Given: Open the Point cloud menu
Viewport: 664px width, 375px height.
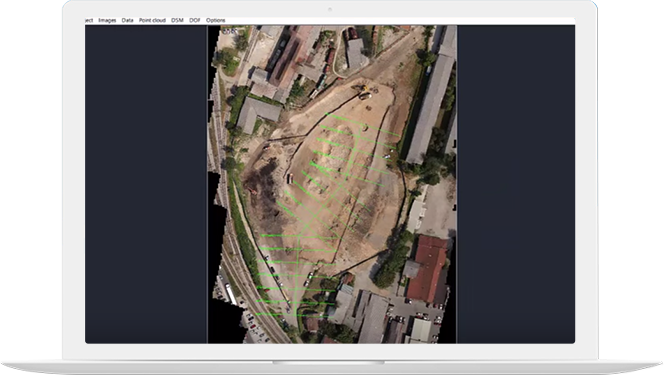Looking at the screenshot, I should point(152,20).
